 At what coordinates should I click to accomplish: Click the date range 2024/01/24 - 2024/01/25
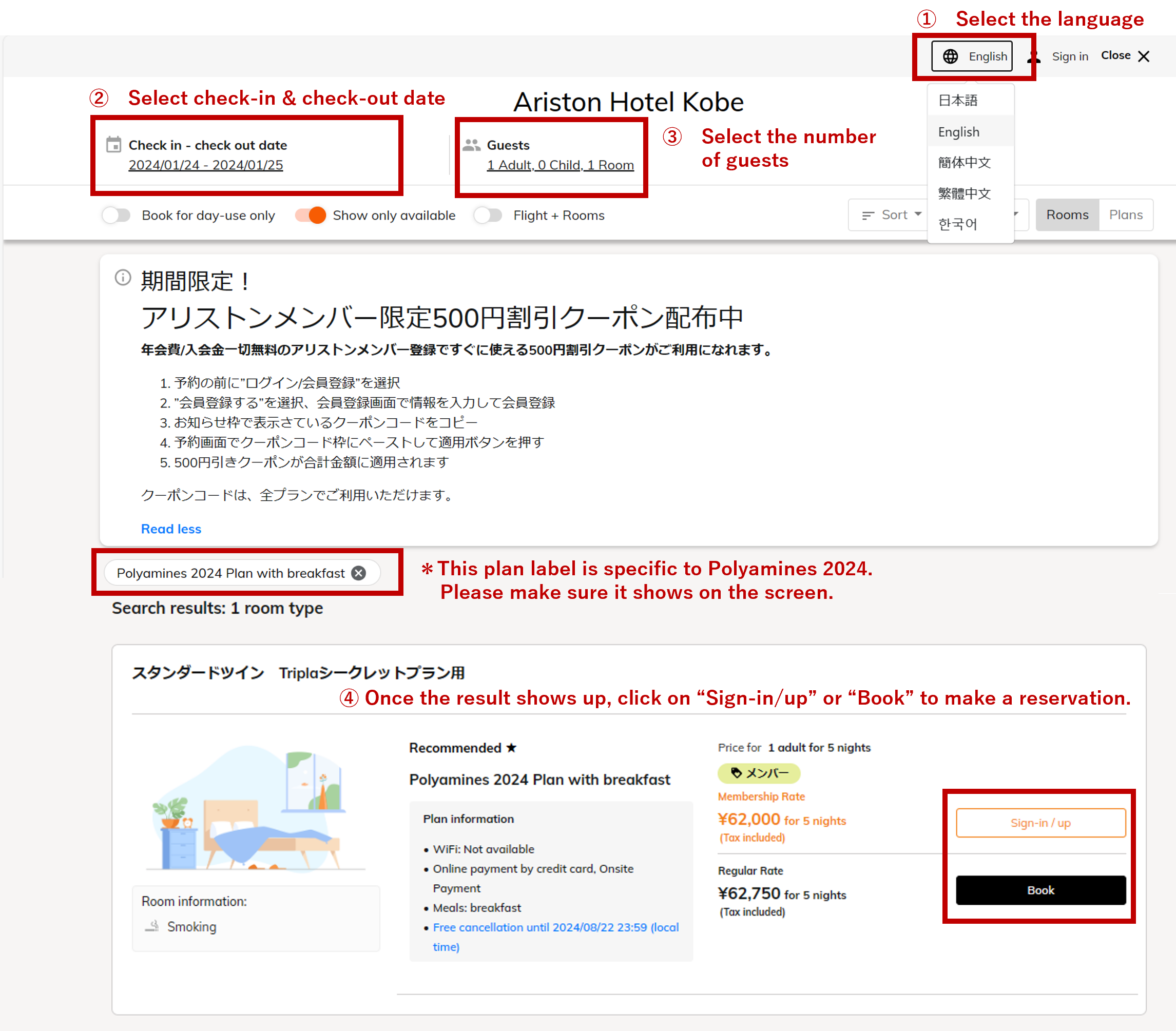pos(205,165)
